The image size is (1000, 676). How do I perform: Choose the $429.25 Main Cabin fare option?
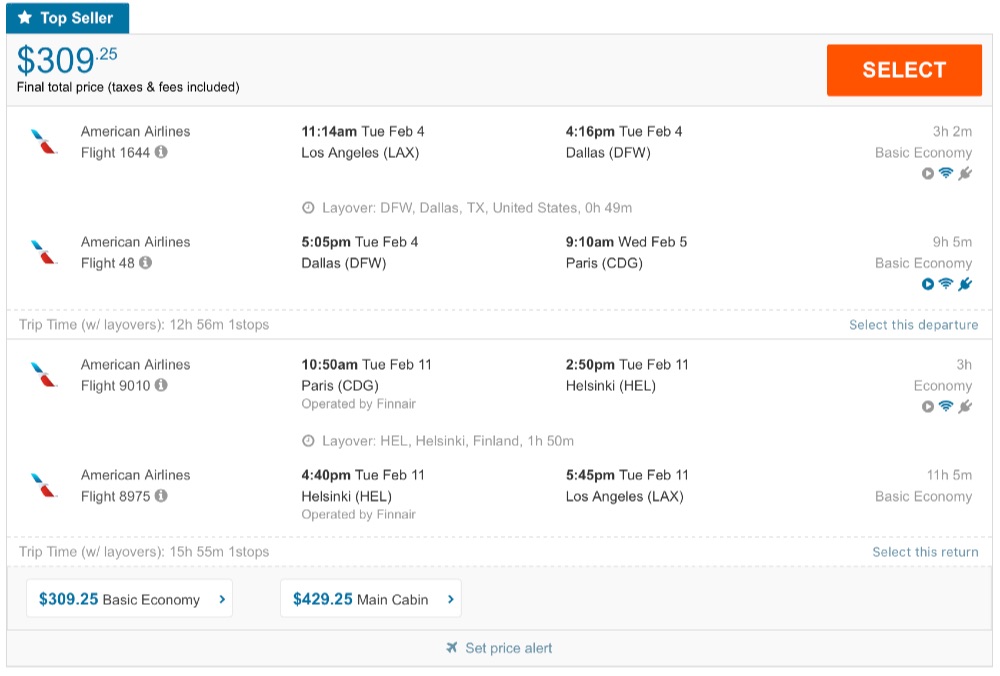[x=370, y=600]
